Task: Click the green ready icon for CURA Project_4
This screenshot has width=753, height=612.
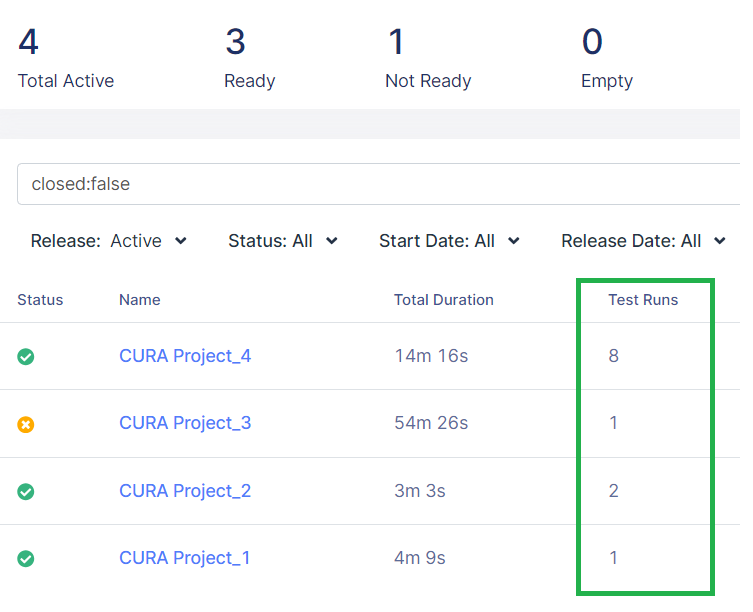Action: click(26, 356)
